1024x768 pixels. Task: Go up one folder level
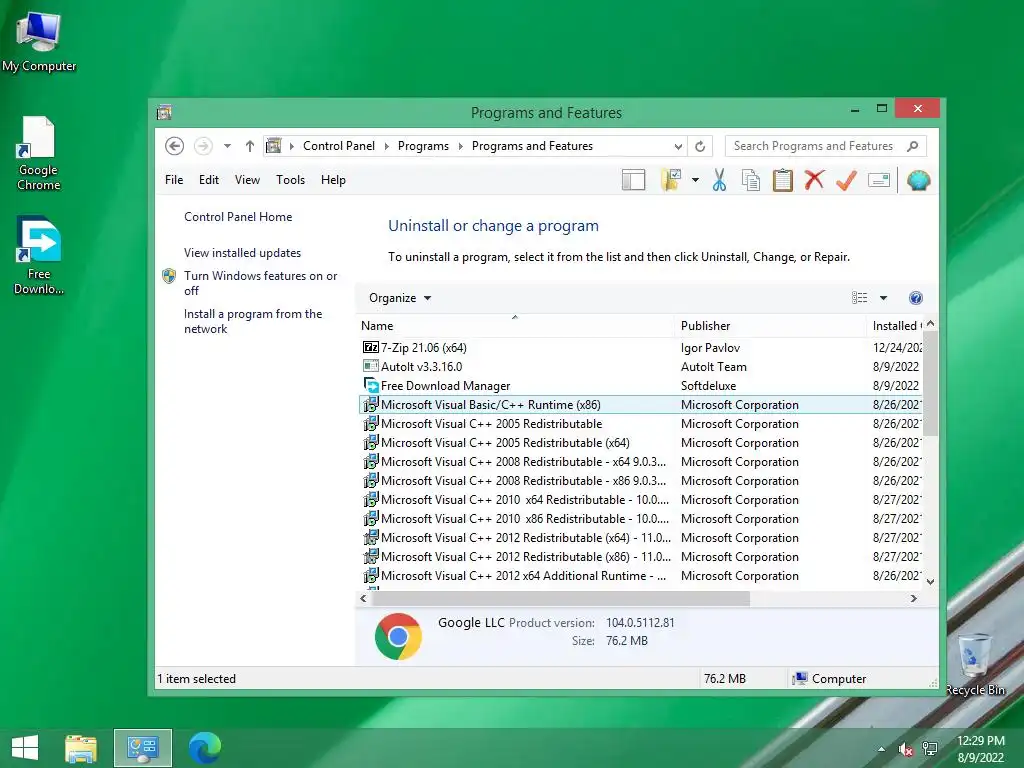pos(249,146)
